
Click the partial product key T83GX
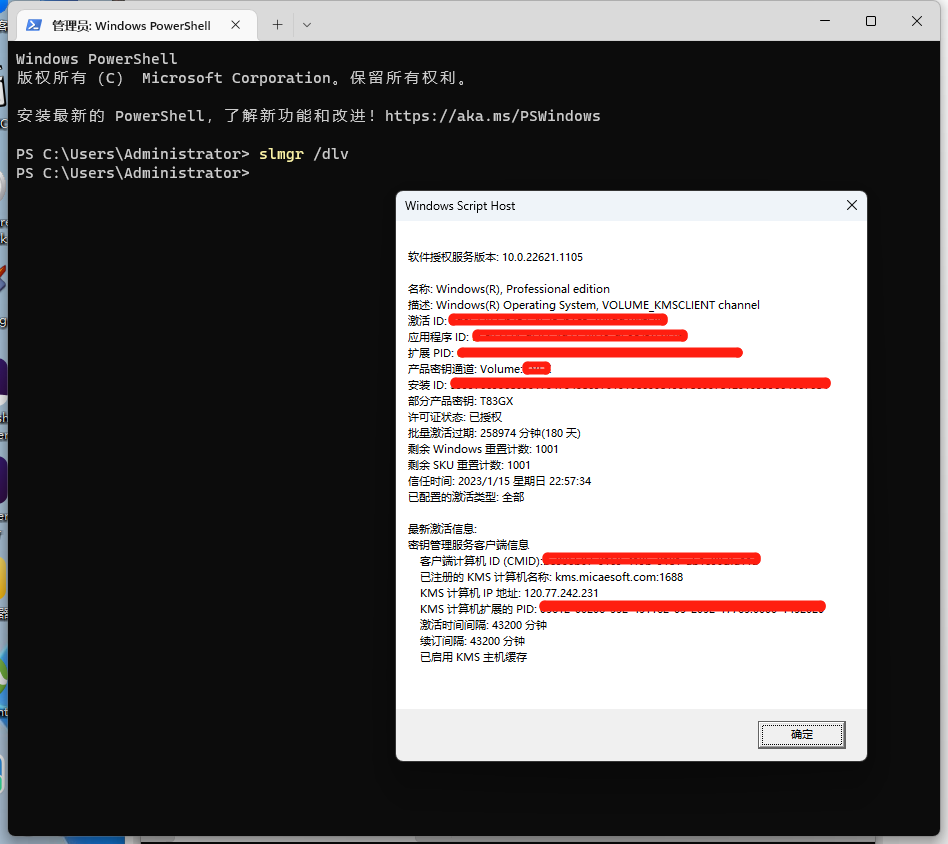click(x=496, y=401)
